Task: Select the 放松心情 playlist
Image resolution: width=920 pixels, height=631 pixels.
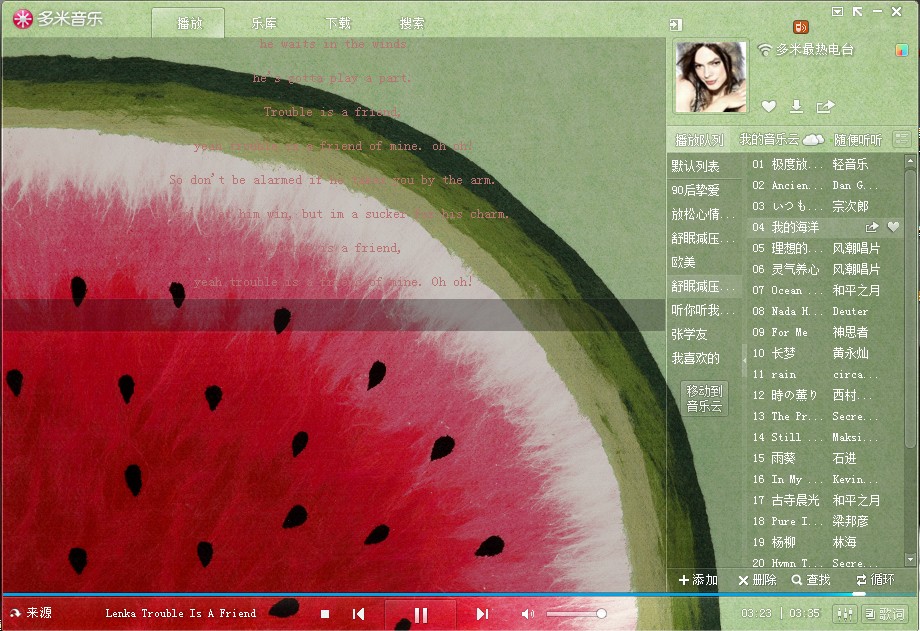Action: click(704, 214)
